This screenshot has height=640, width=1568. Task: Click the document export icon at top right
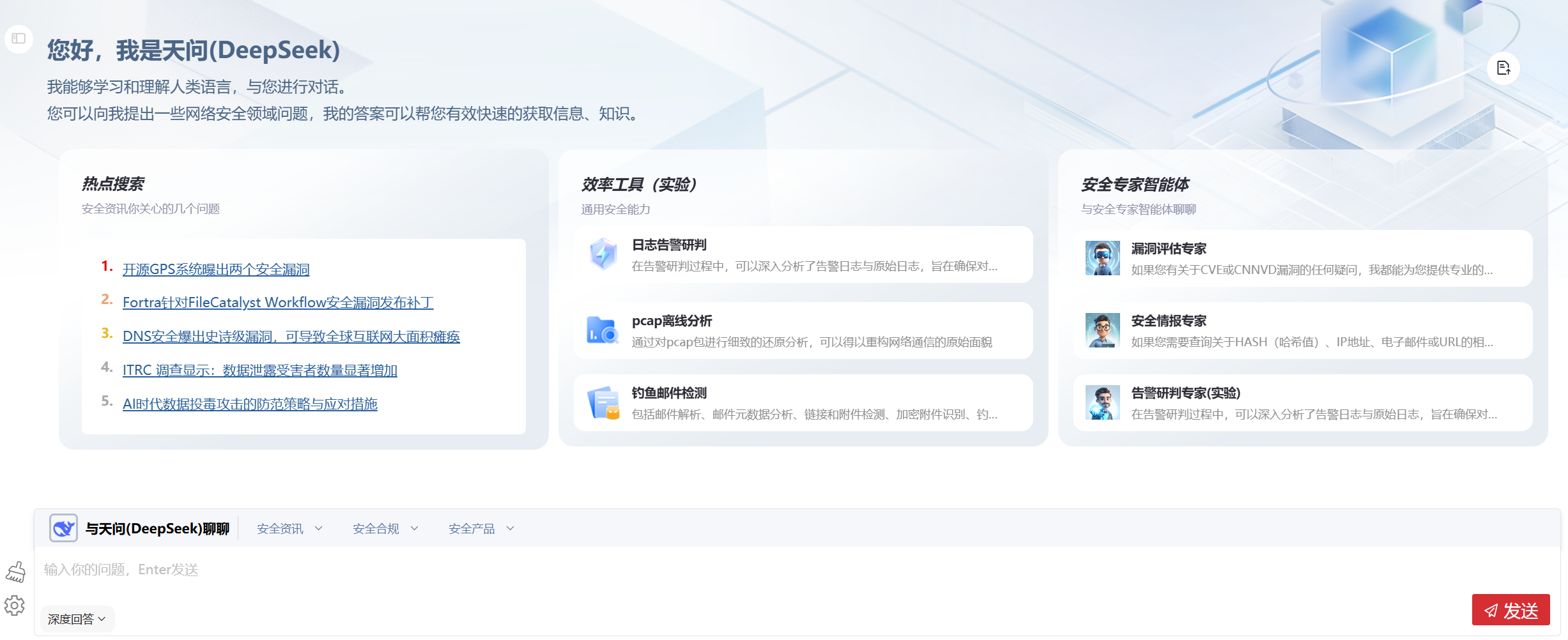coord(1503,68)
